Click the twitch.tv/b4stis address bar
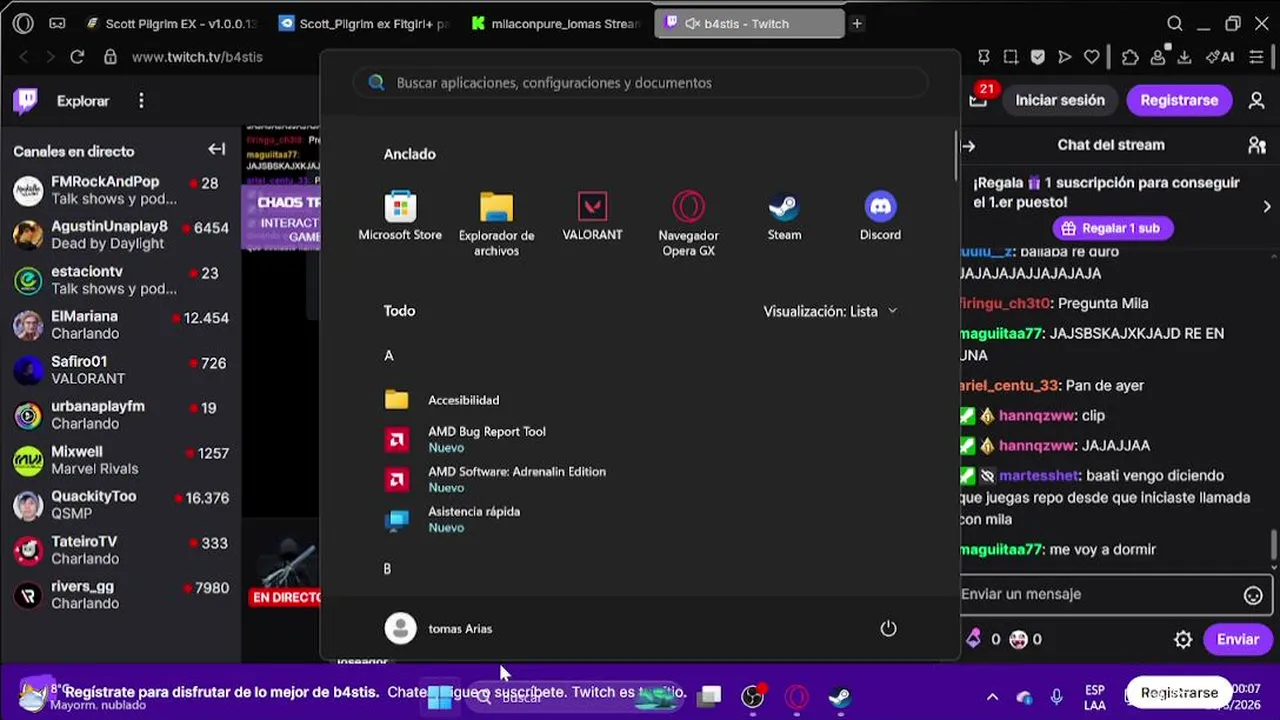The image size is (1280, 720). coord(197,57)
